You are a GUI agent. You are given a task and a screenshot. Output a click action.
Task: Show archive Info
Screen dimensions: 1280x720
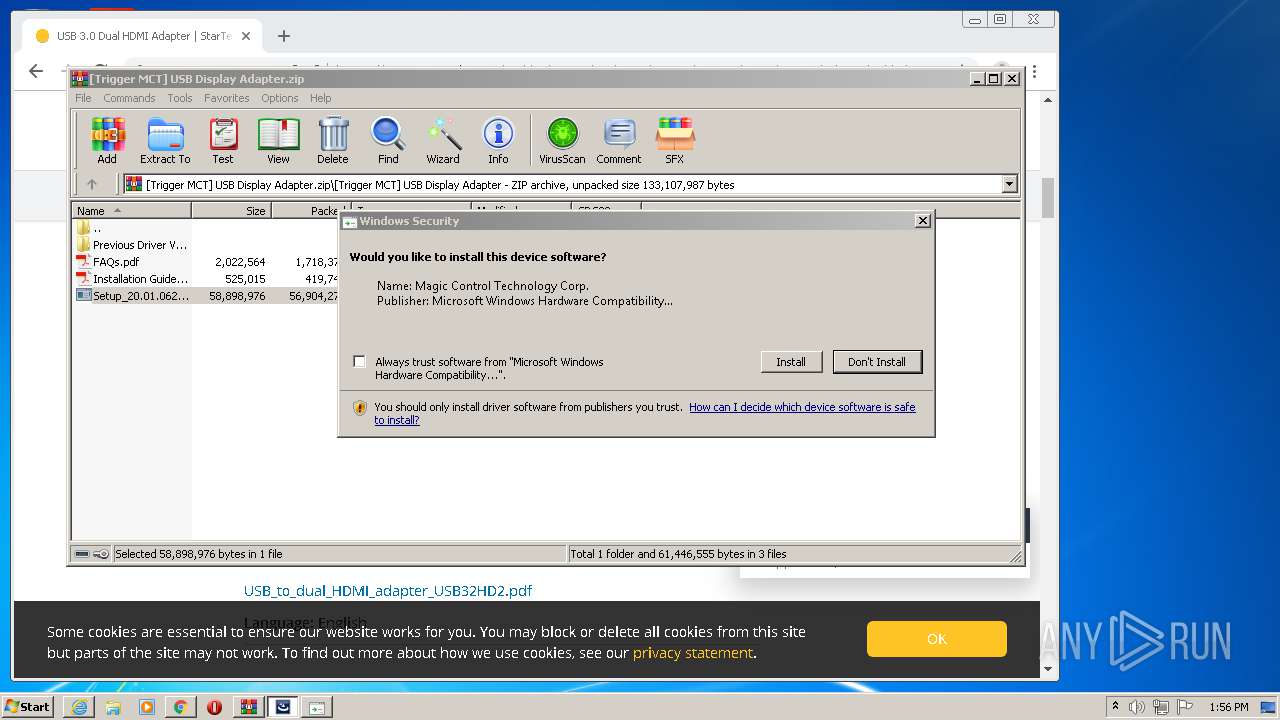coord(498,140)
